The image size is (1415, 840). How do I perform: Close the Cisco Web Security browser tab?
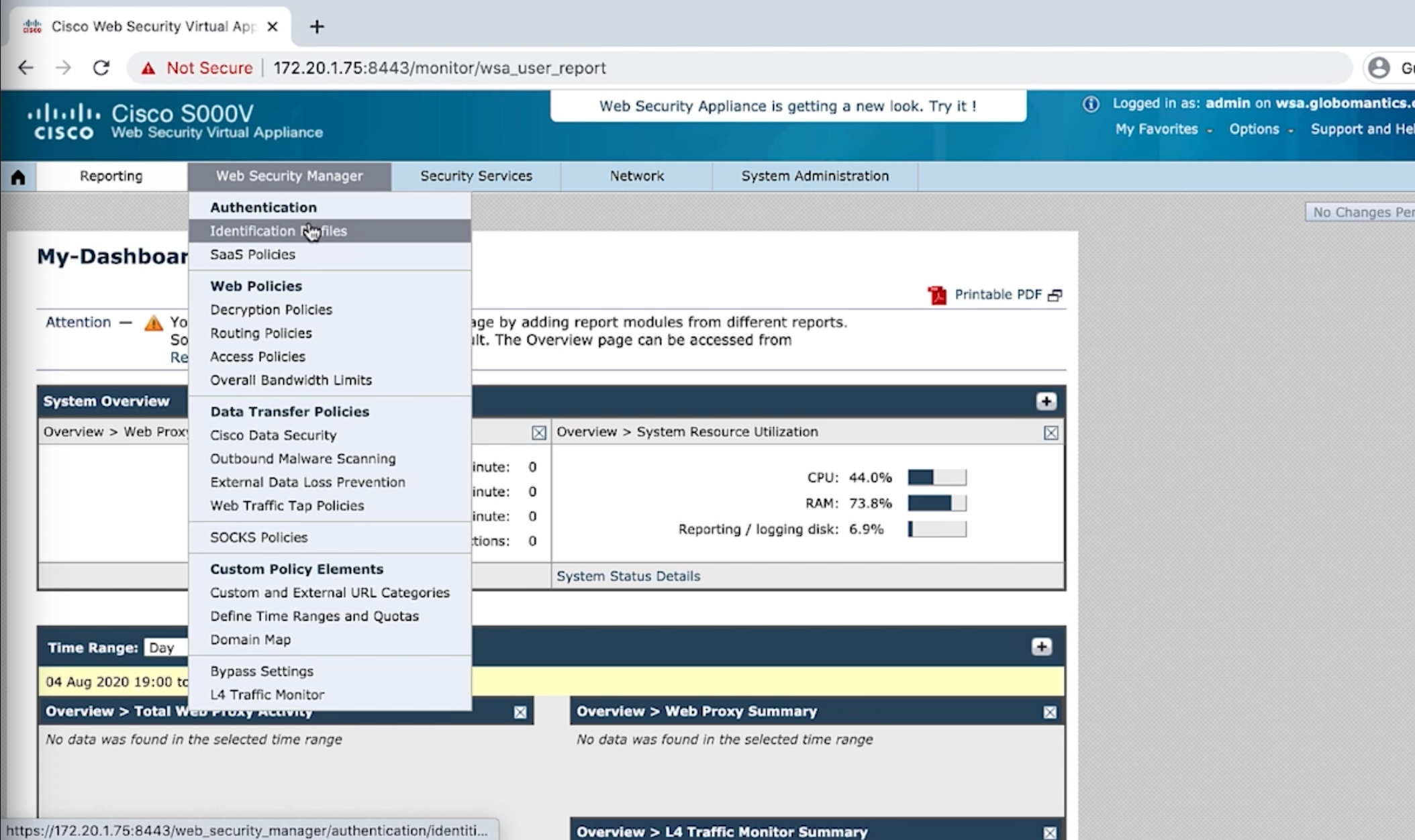273,26
